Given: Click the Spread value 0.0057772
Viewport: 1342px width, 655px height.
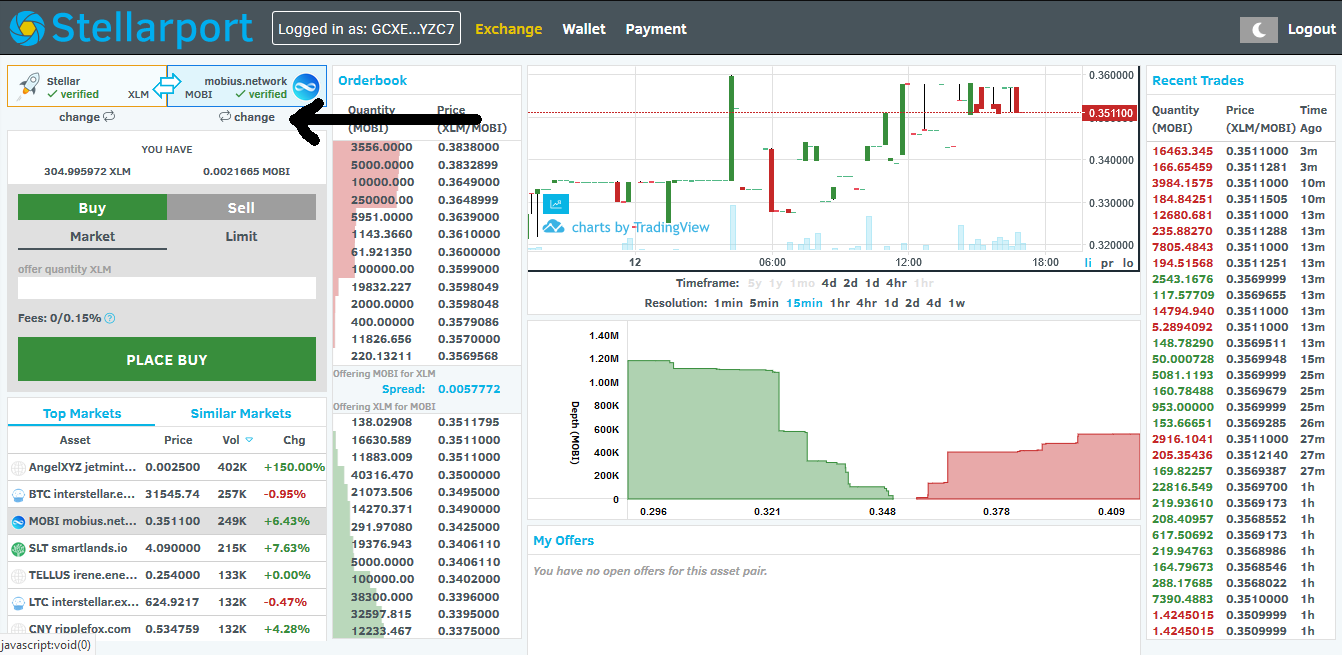Looking at the screenshot, I should 469,389.
